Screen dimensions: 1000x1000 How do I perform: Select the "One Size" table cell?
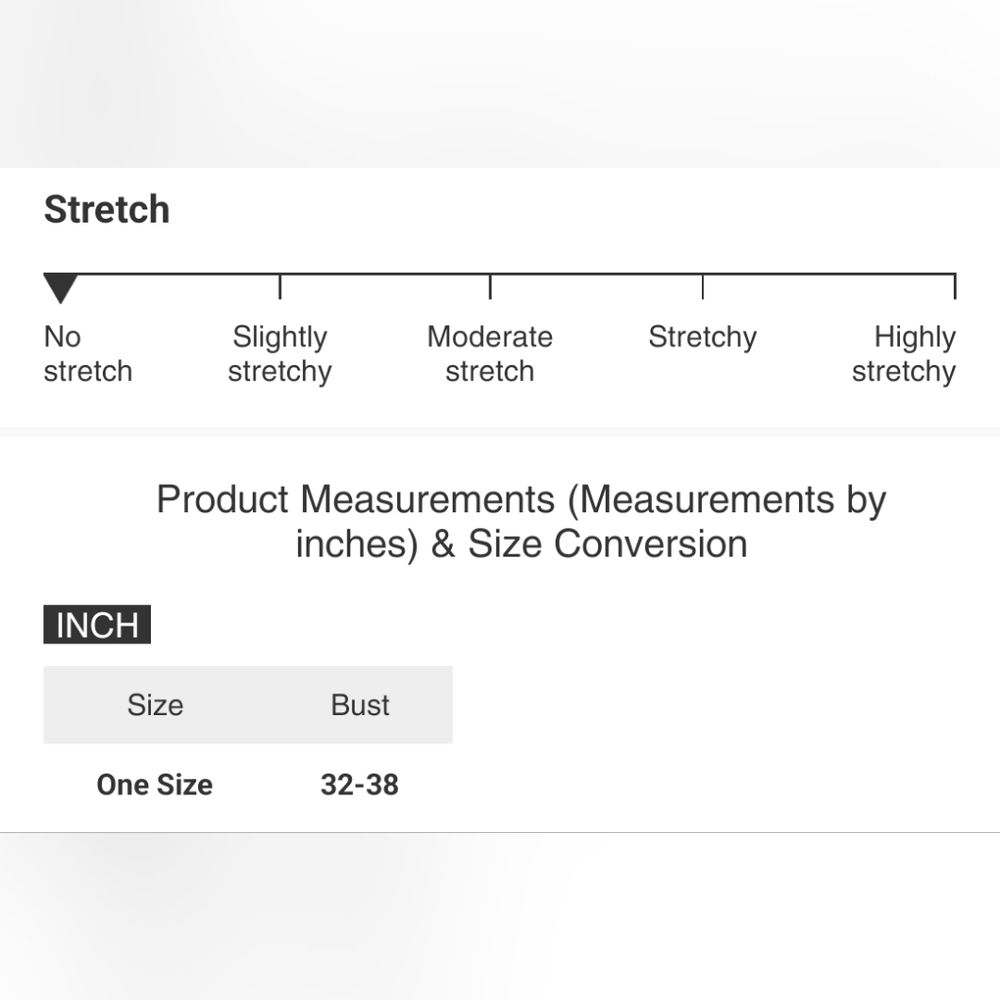(155, 785)
